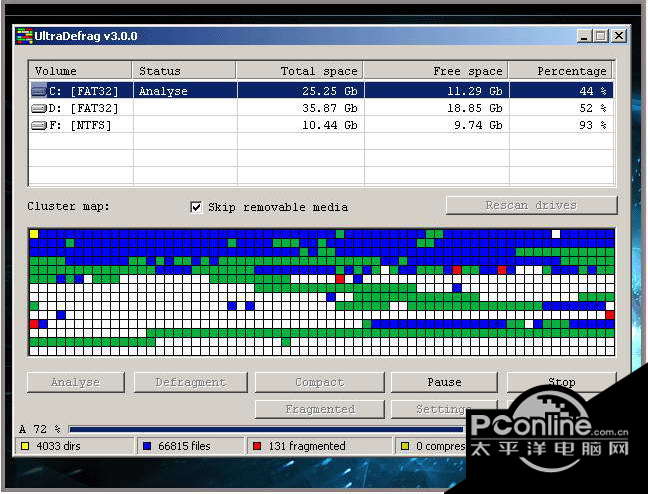This screenshot has height=494, width=648.
Task: Click the 9.74 Gb free space cell
Action: 437,125
